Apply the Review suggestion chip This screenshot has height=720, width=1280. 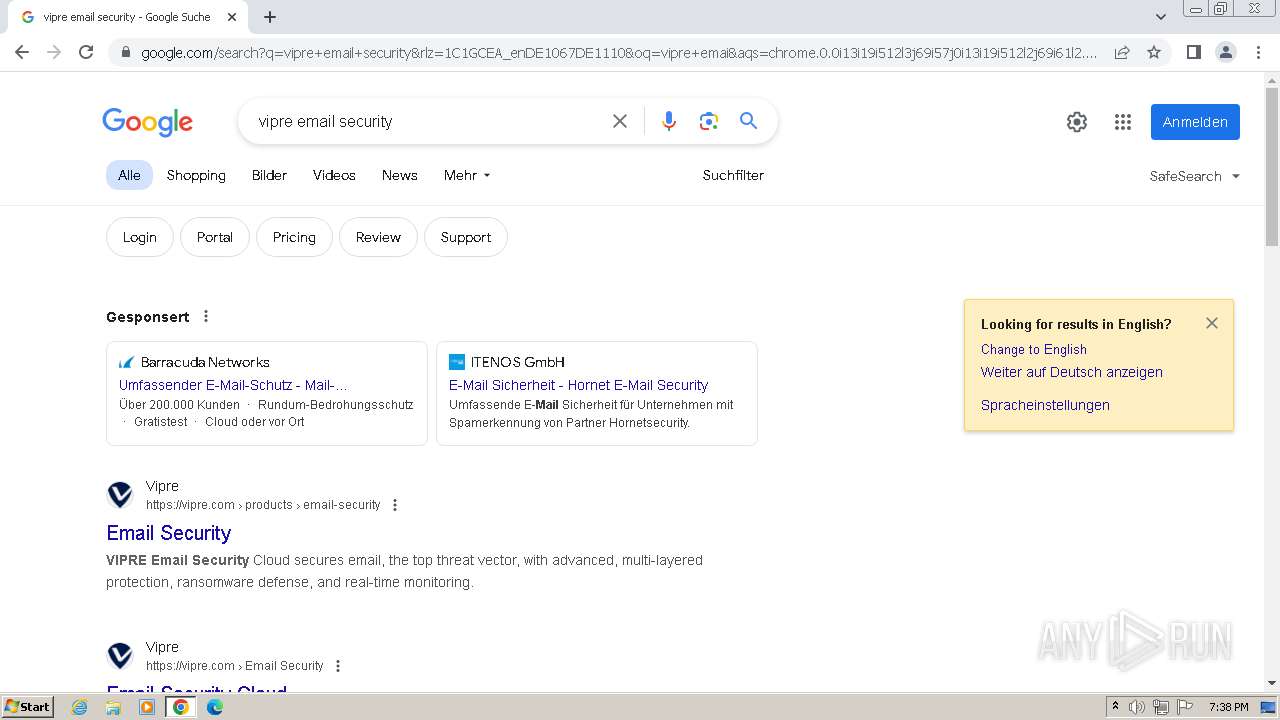click(378, 237)
